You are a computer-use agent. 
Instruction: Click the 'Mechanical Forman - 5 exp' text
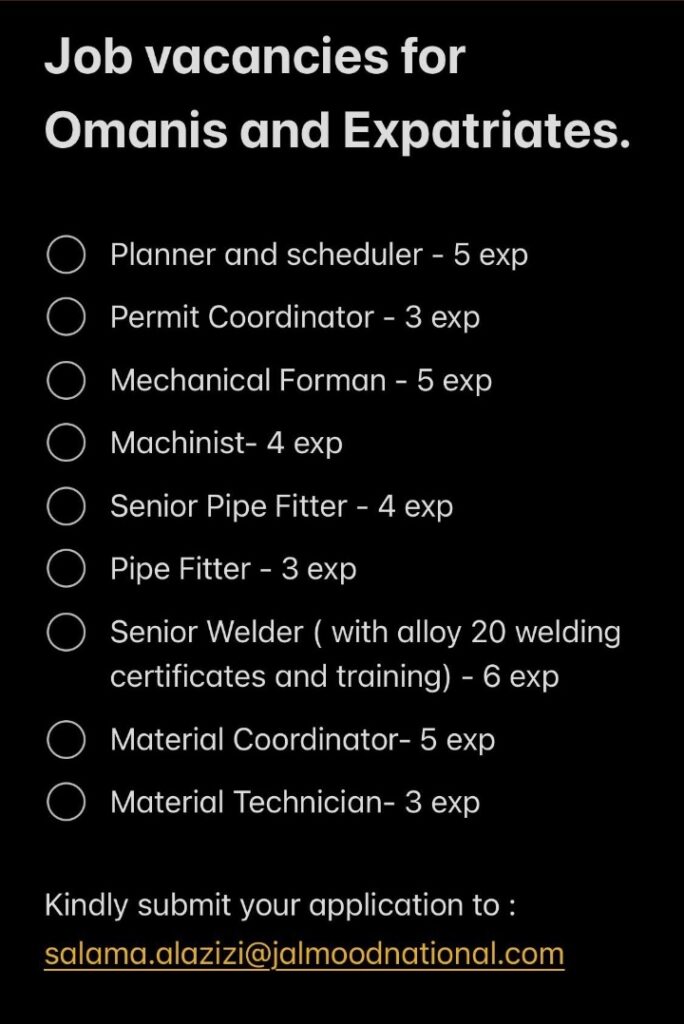301,381
